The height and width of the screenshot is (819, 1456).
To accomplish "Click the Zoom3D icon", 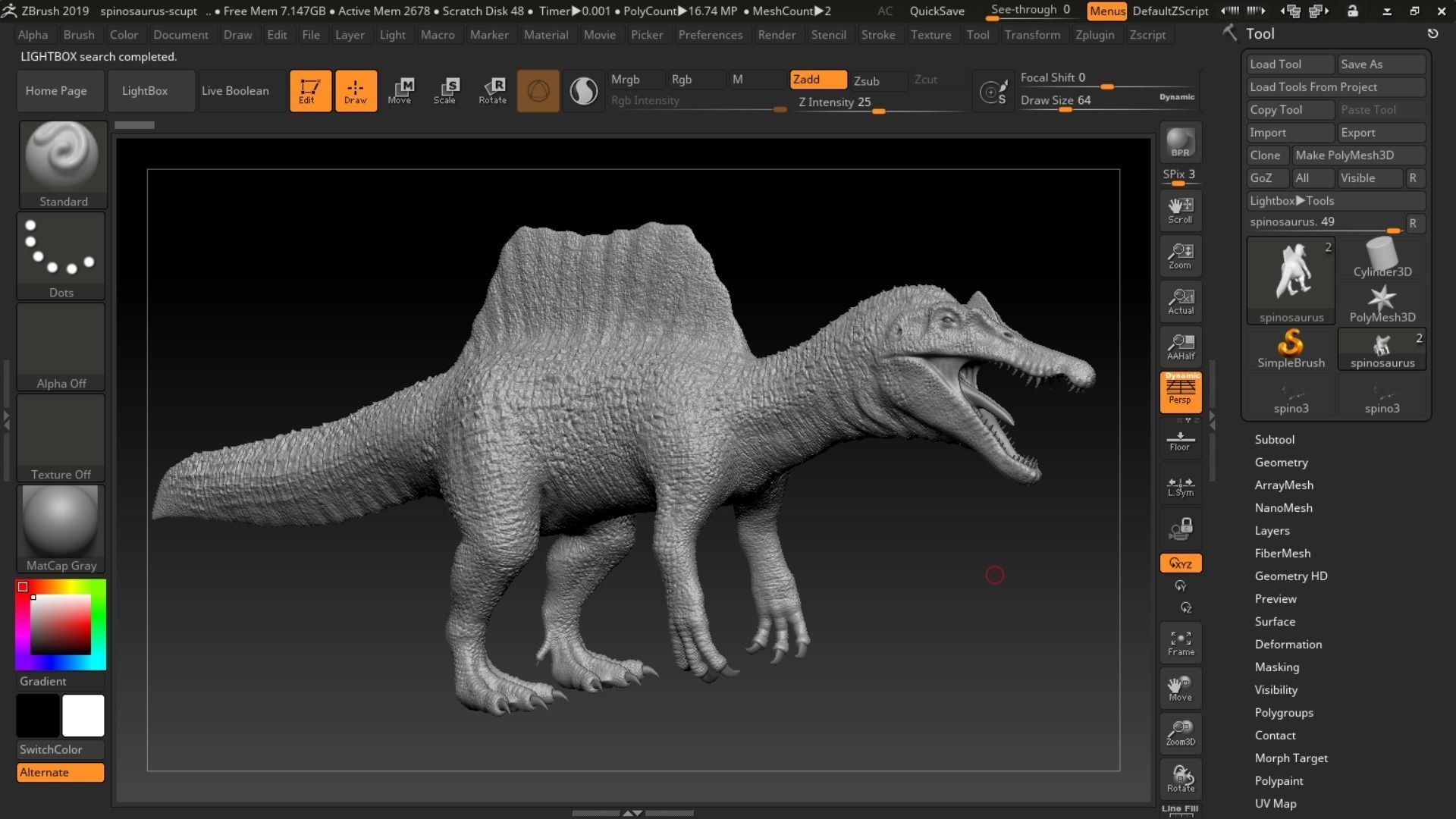I will tap(1181, 733).
